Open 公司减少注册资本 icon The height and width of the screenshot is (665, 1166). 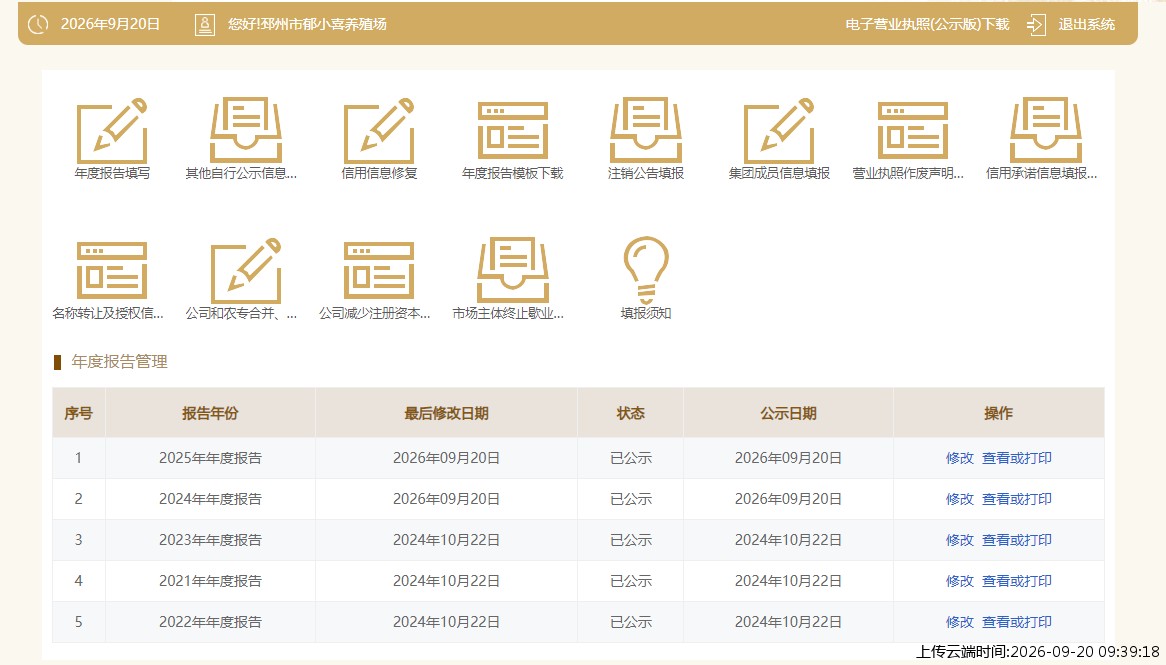pos(379,270)
